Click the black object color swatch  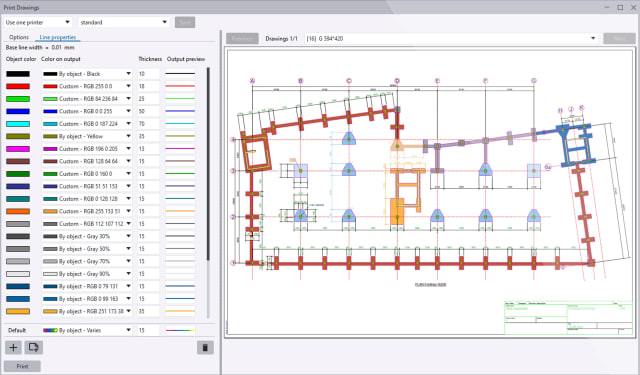[18, 74]
